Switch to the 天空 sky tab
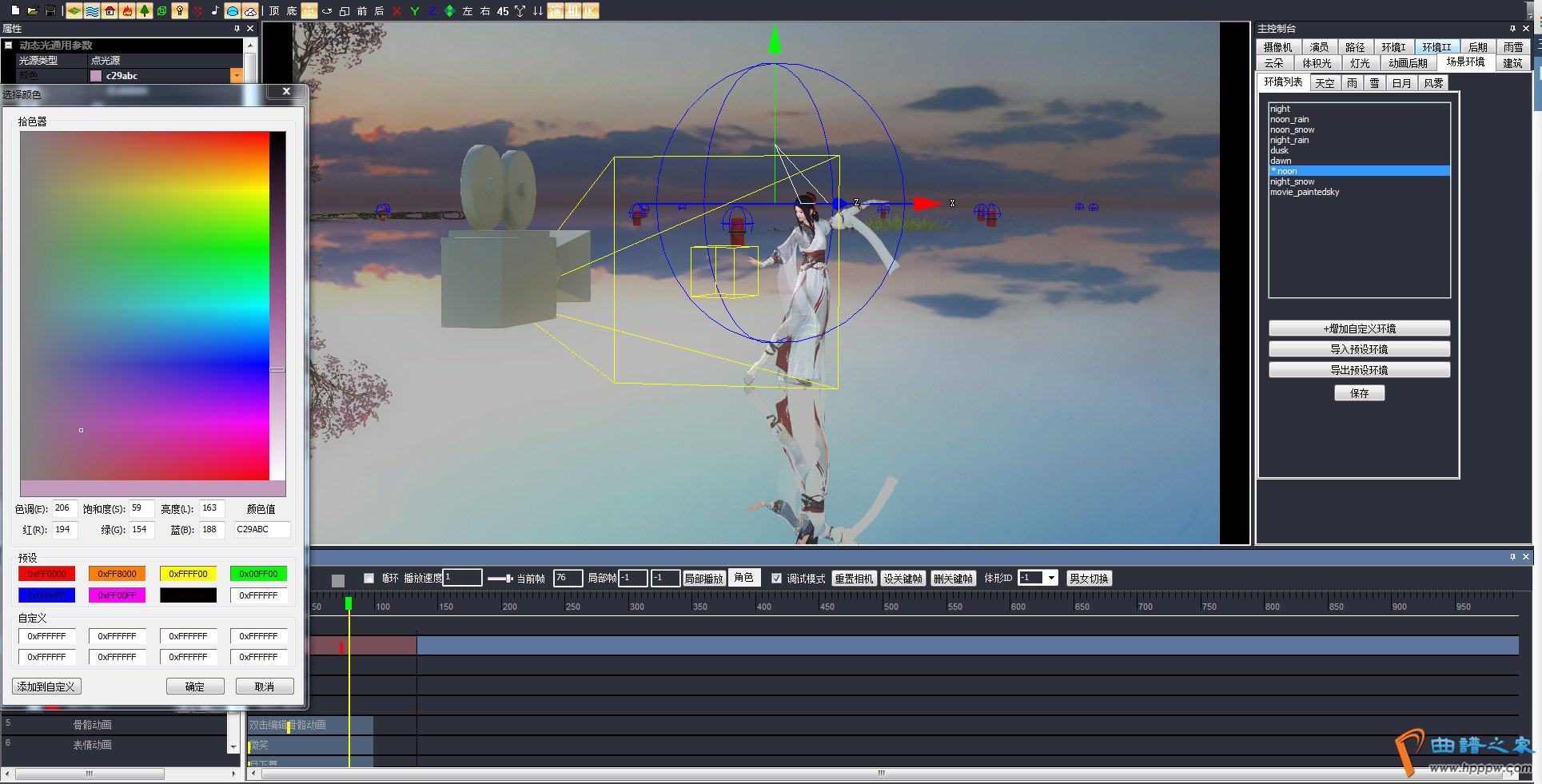The height and width of the screenshot is (784, 1542). coord(1325,83)
